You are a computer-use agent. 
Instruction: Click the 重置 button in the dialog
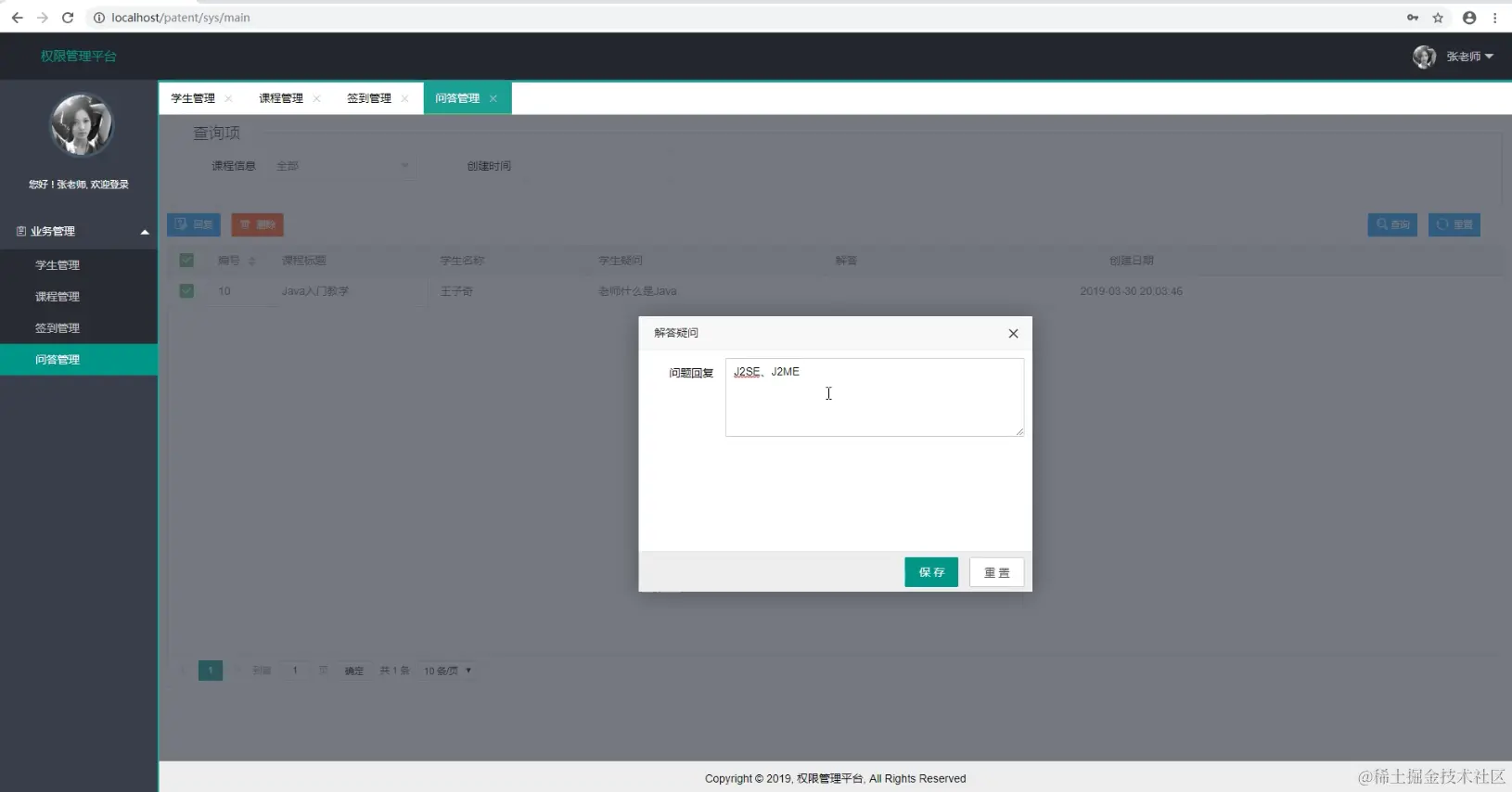pos(997,572)
